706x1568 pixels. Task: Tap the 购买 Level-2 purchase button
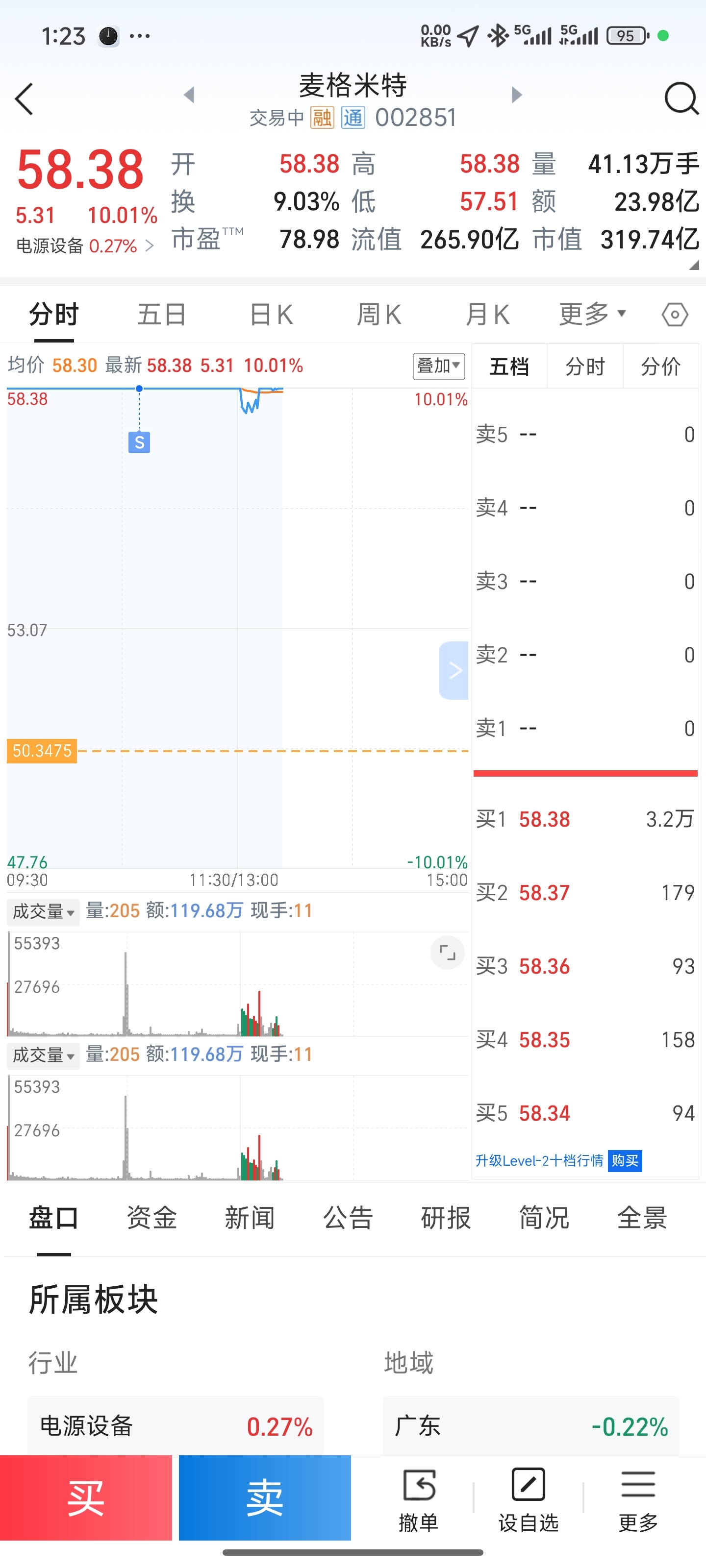coord(625,1161)
